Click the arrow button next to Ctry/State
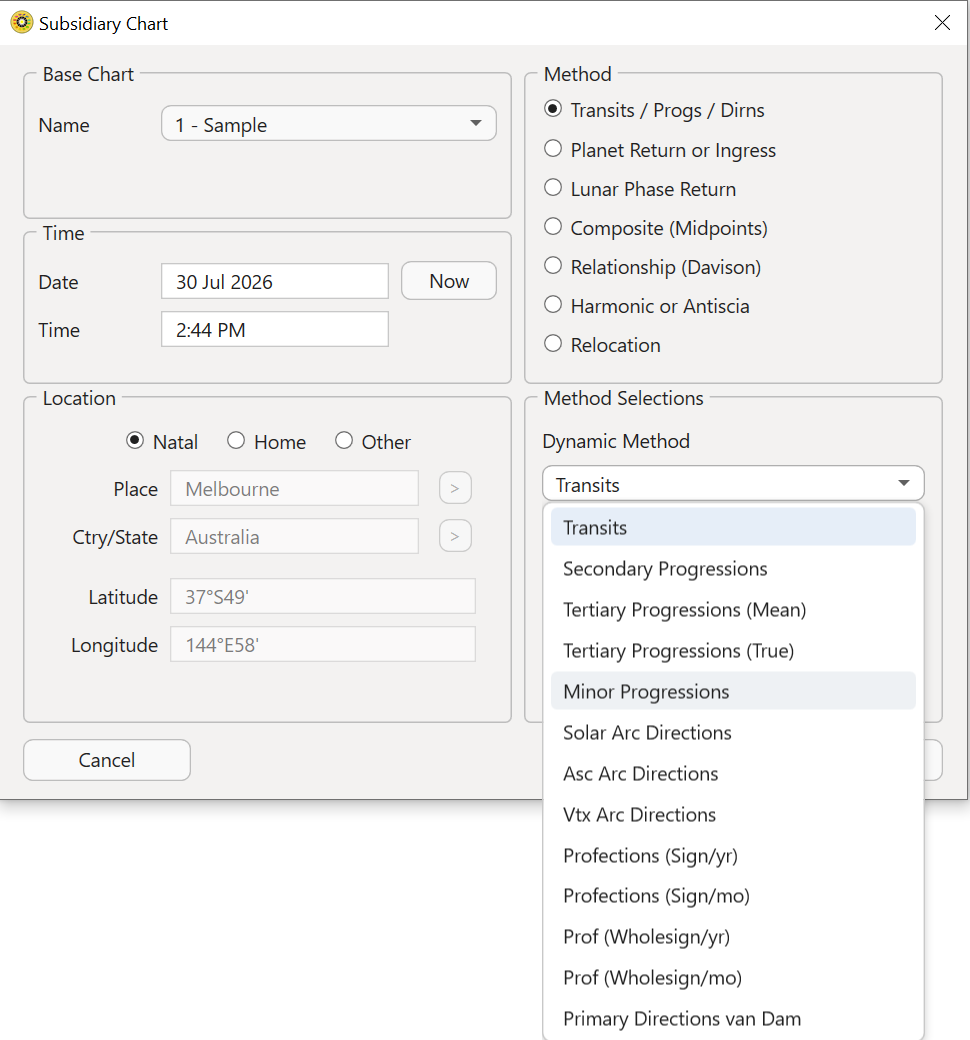970x1040 pixels. 455,536
